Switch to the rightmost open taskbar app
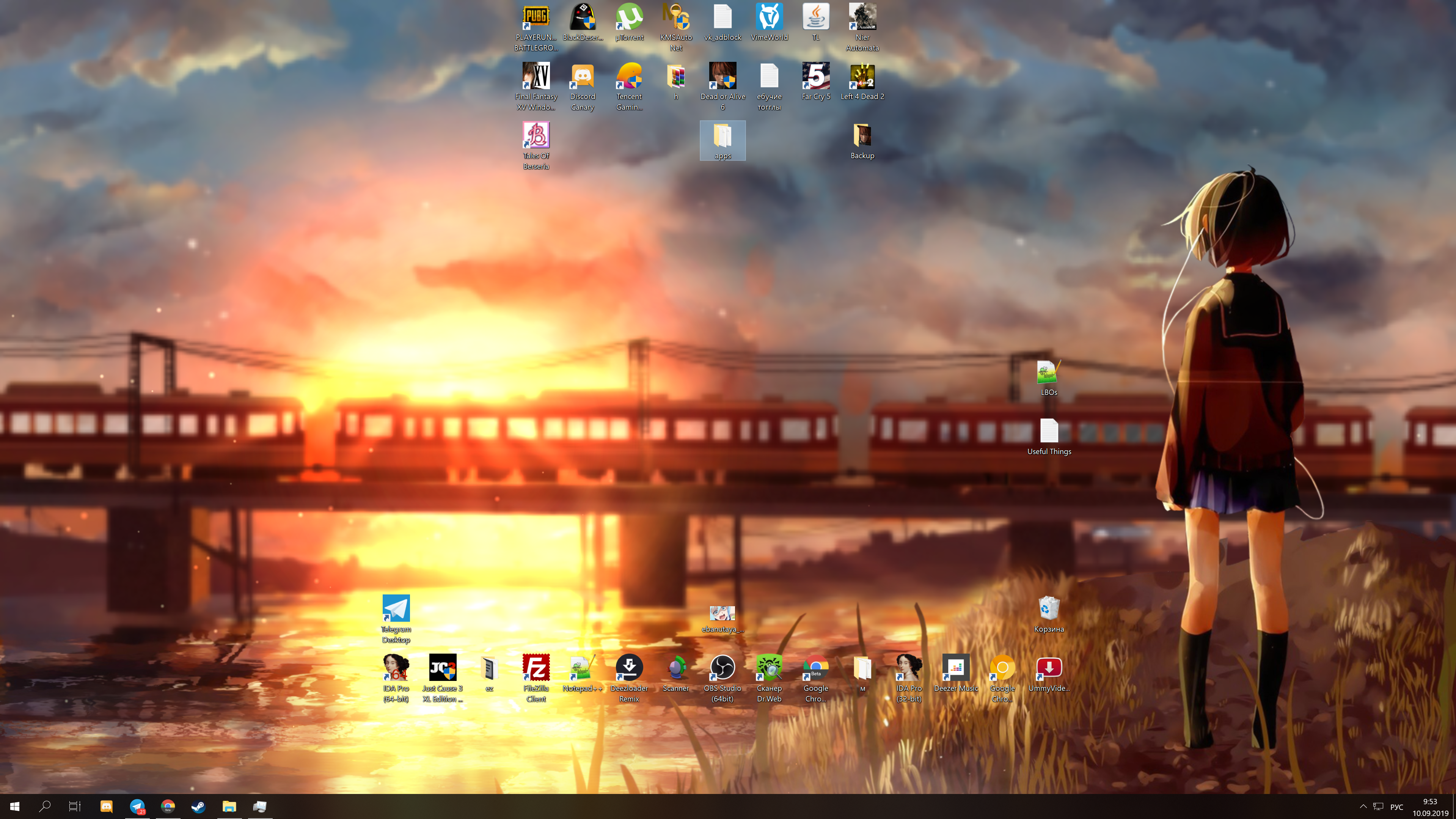The image size is (1456, 819). click(x=259, y=806)
